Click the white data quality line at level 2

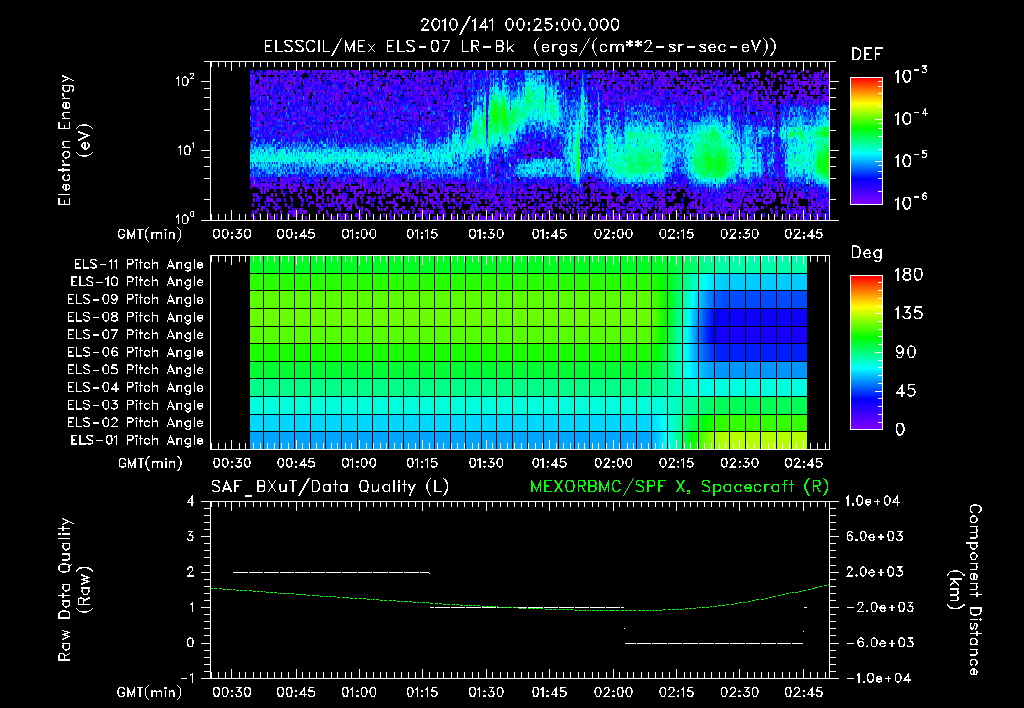pyautogui.click(x=331, y=573)
